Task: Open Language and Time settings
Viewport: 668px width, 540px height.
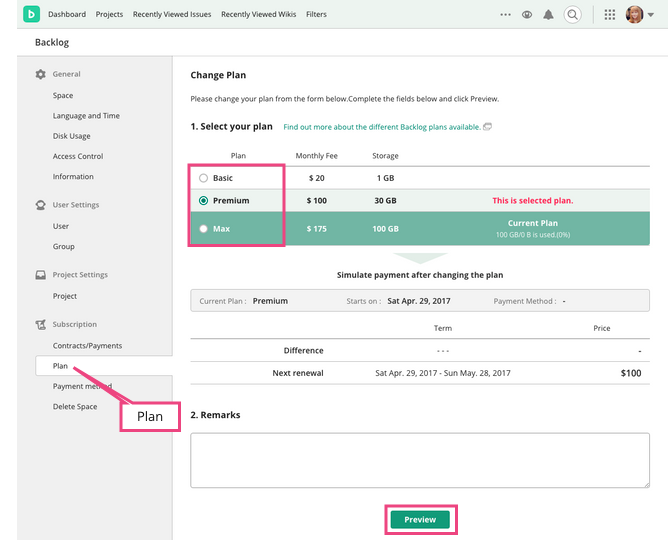Action: point(86,116)
